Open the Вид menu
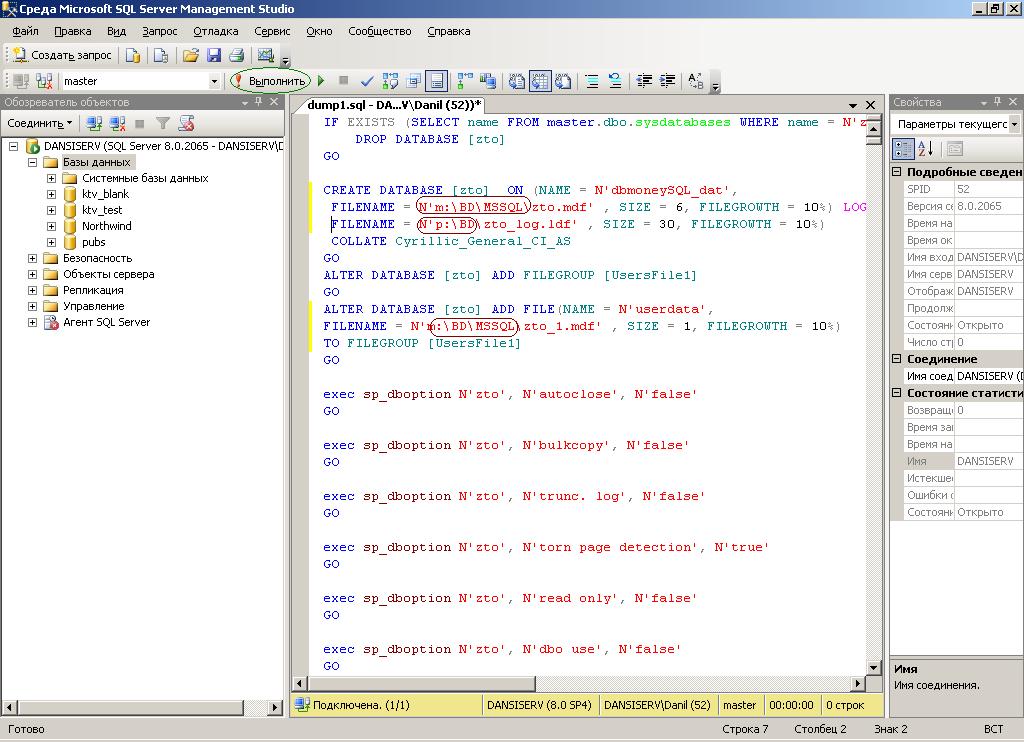1024x742 pixels. click(116, 31)
